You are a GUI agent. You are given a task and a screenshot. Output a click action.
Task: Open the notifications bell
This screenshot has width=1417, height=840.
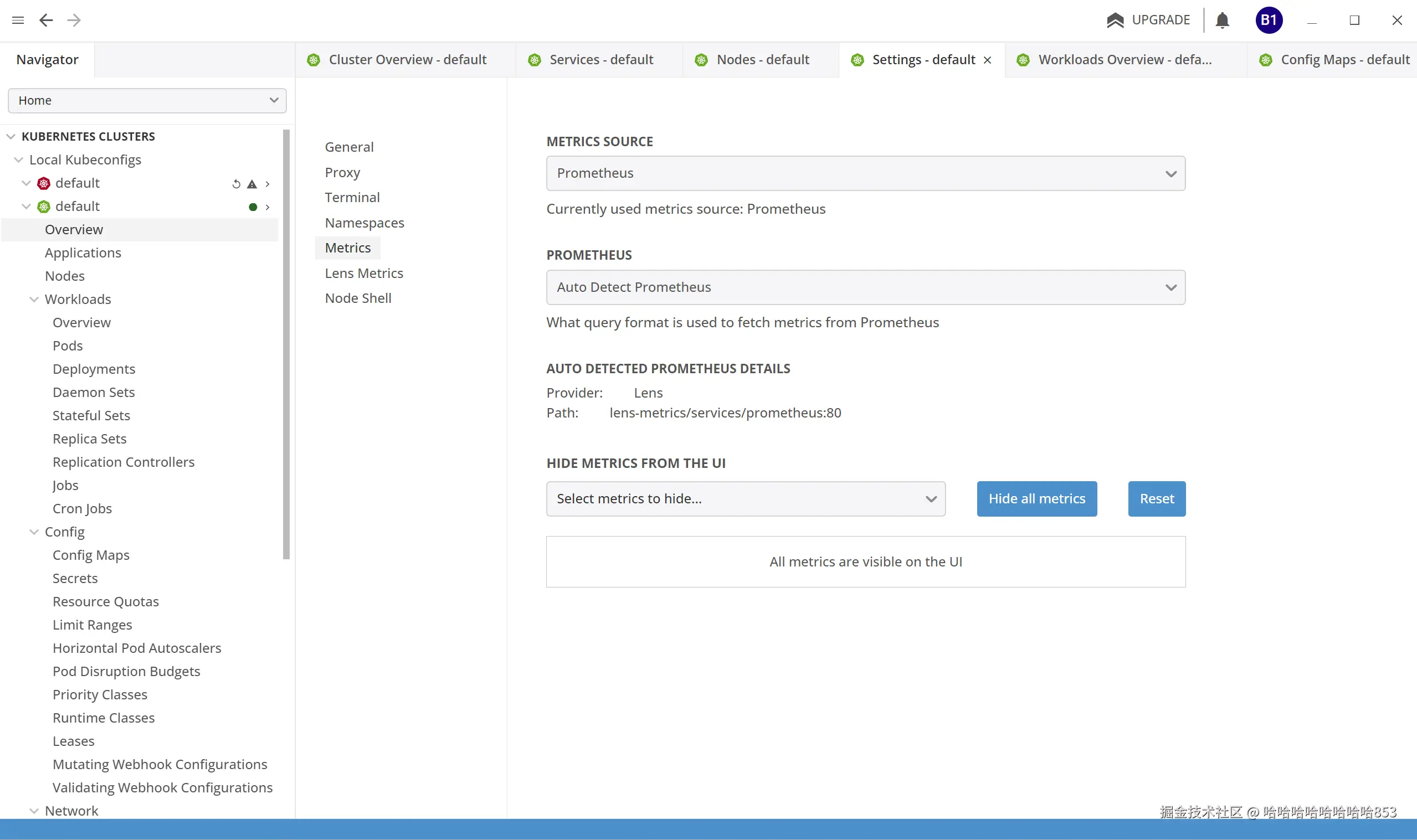pos(1222,20)
